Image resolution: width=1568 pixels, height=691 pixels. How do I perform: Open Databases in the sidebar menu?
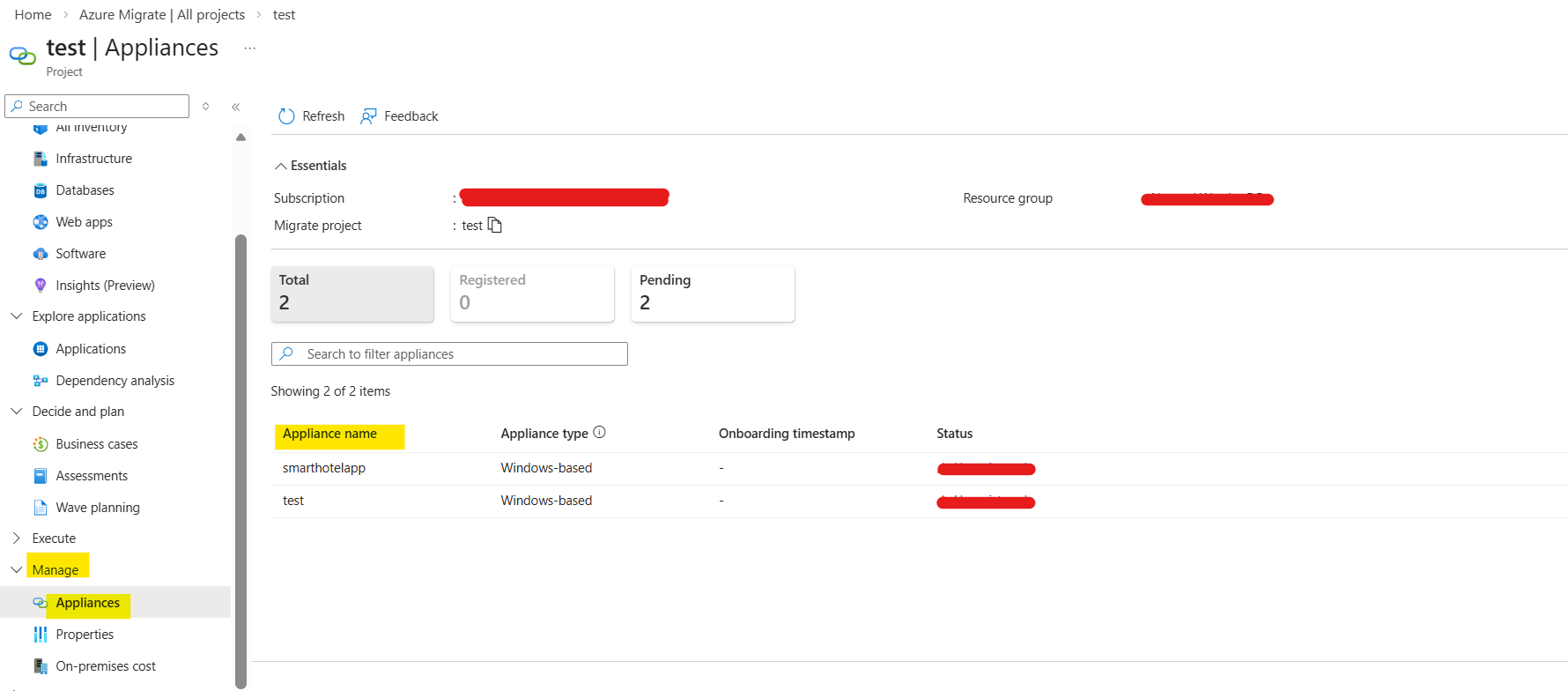click(85, 190)
